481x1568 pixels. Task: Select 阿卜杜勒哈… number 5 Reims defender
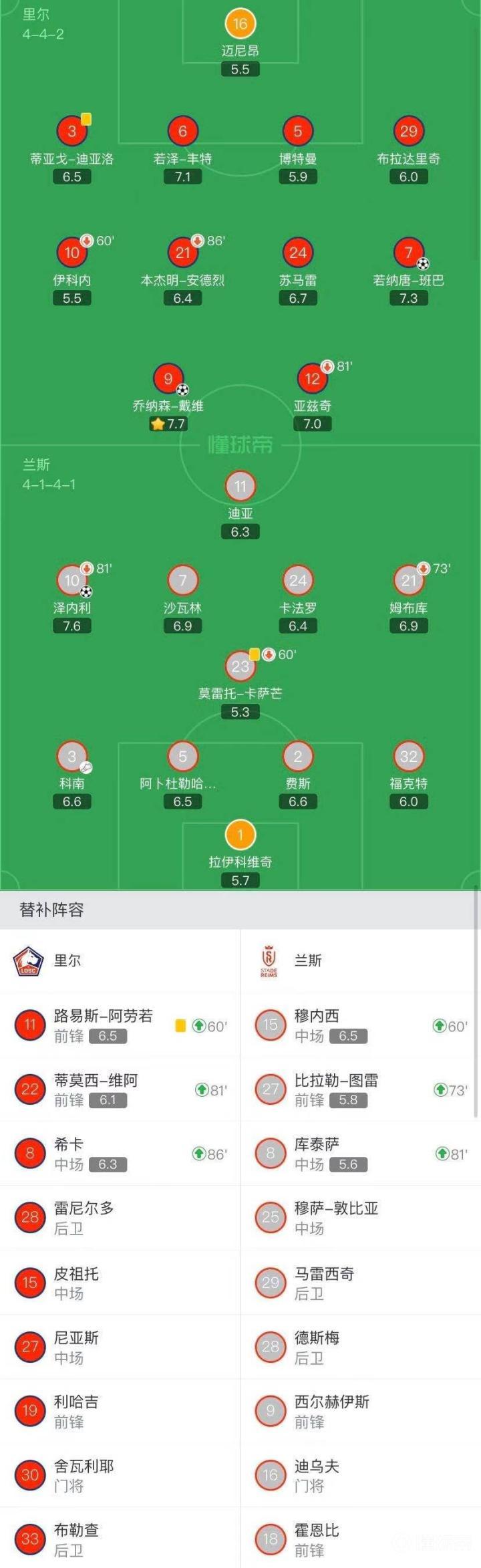(x=182, y=757)
